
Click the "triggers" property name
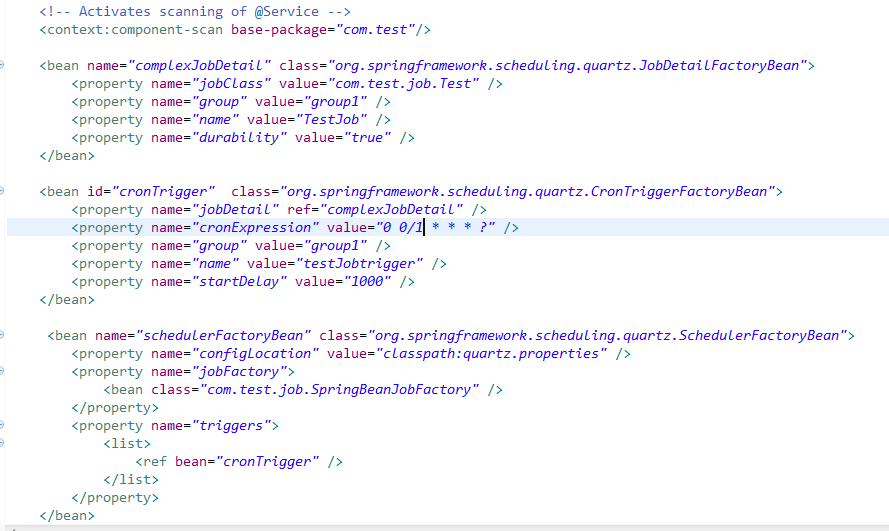pyautogui.click(x=231, y=426)
